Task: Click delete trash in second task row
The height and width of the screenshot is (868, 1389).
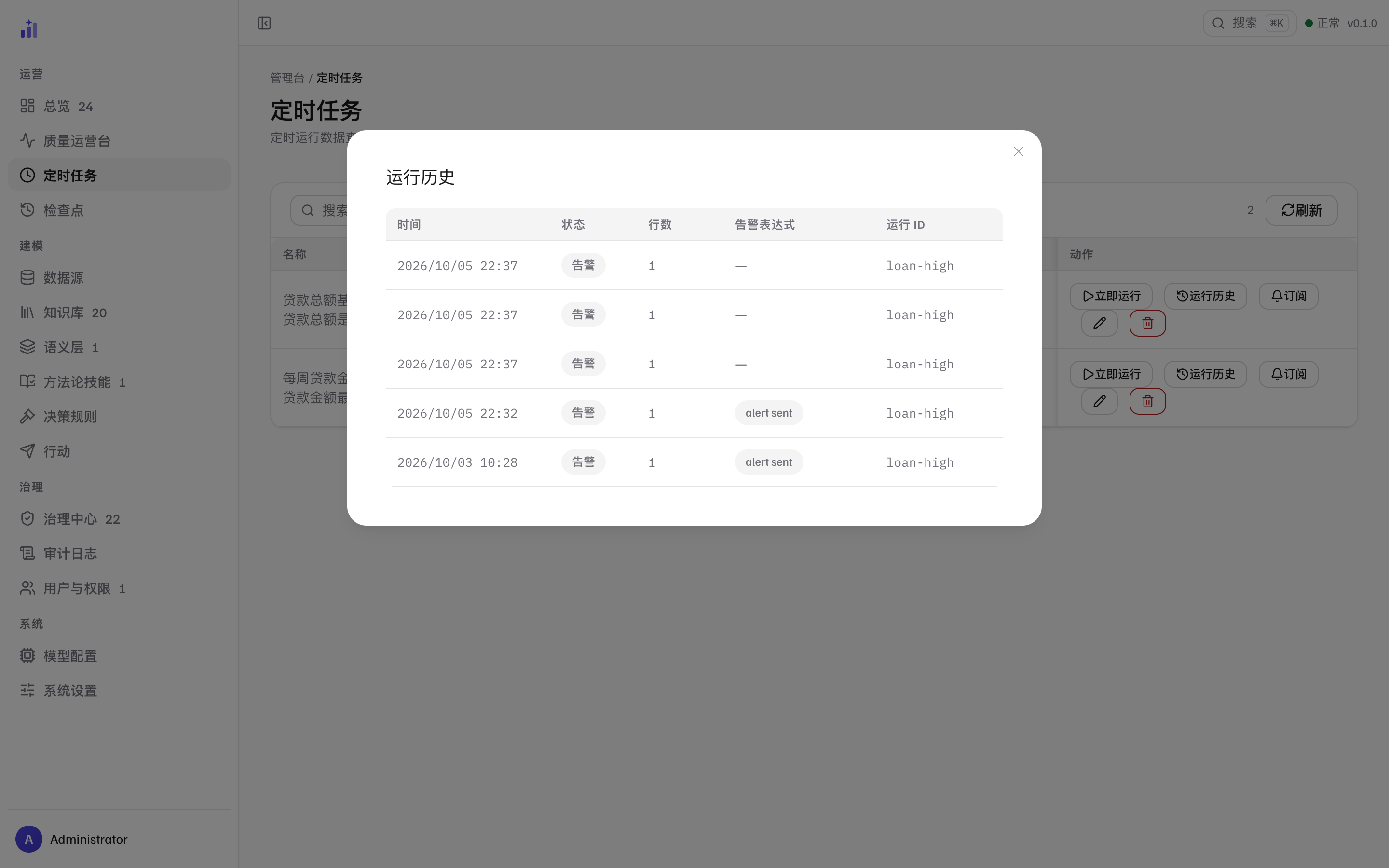Action: click(1147, 401)
